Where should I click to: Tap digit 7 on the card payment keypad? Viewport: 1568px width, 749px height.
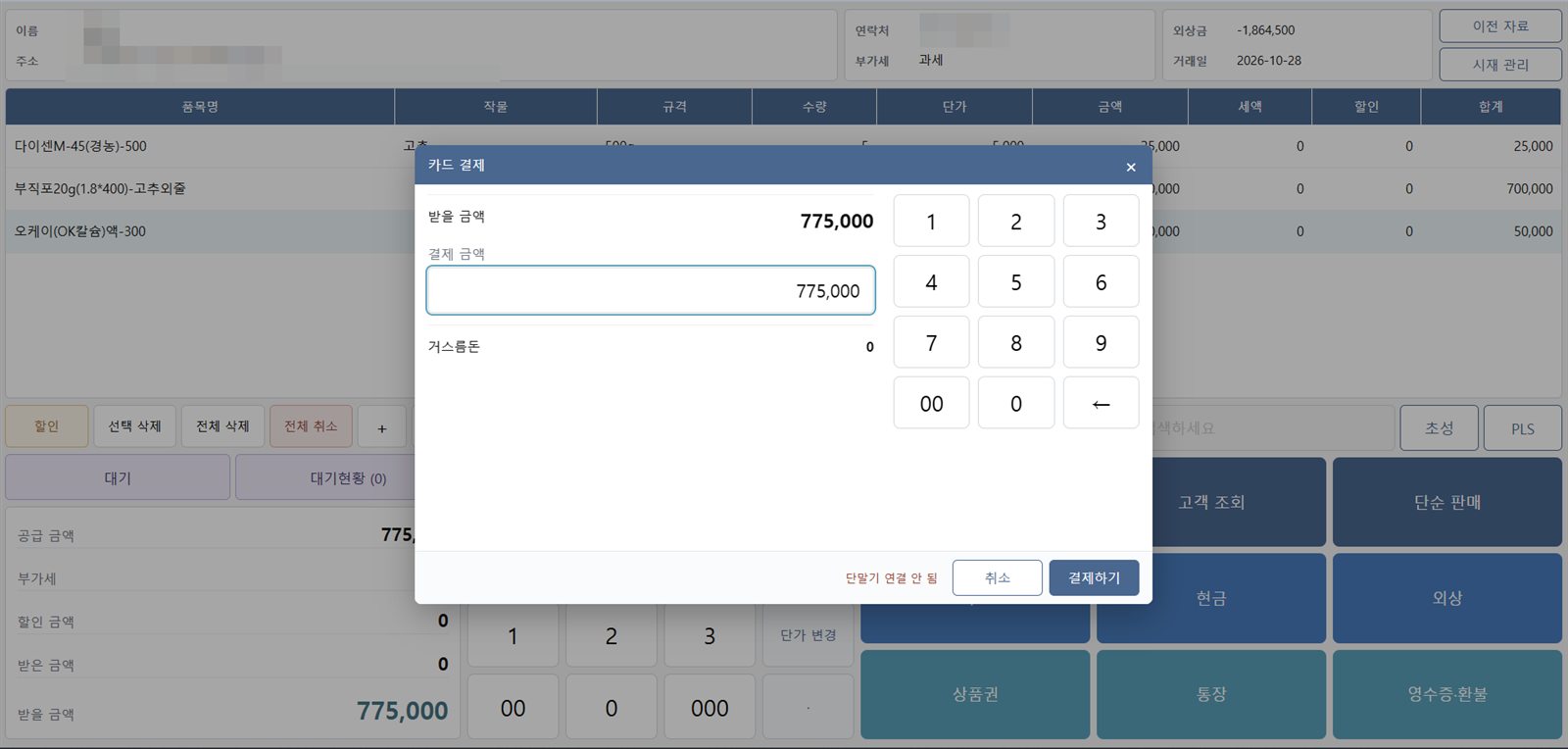point(931,342)
